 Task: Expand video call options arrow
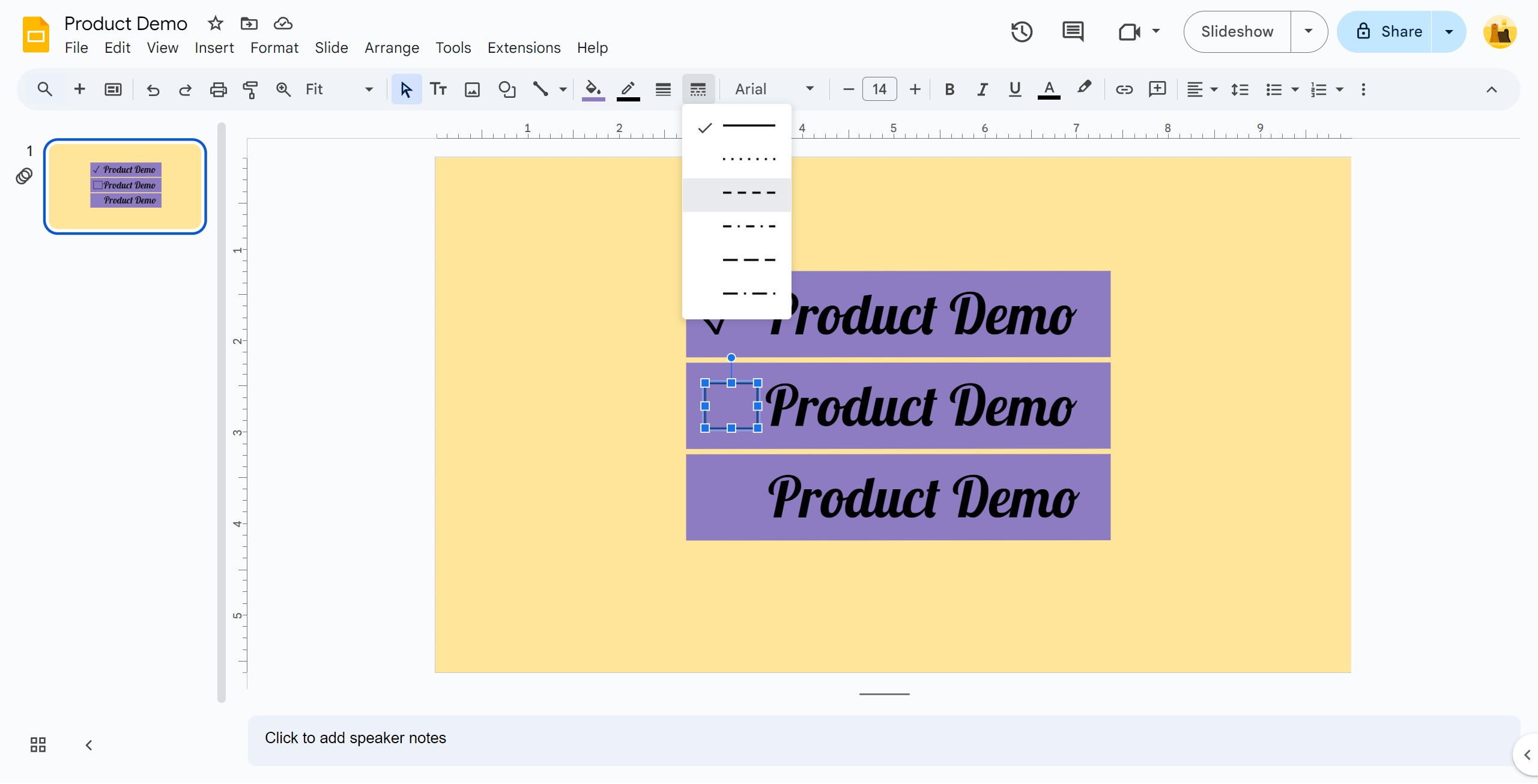(1155, 31)
